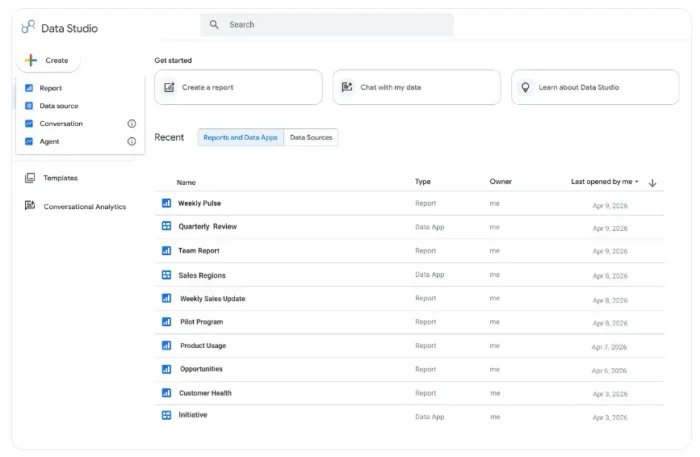Click the Weekly Pulse report icon

tap(167, 203)
